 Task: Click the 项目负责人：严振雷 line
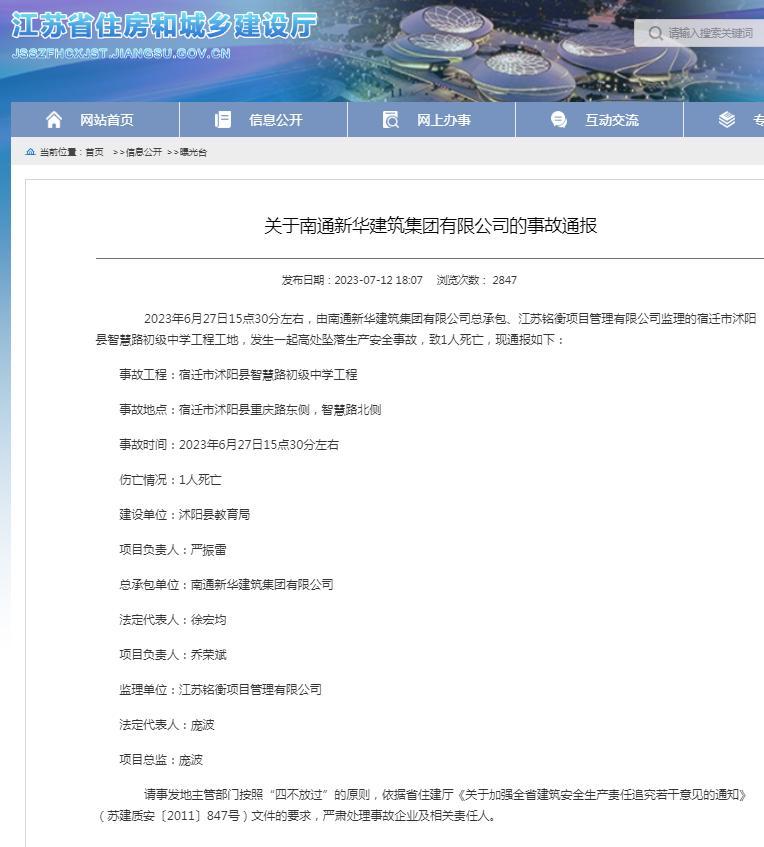173,549
